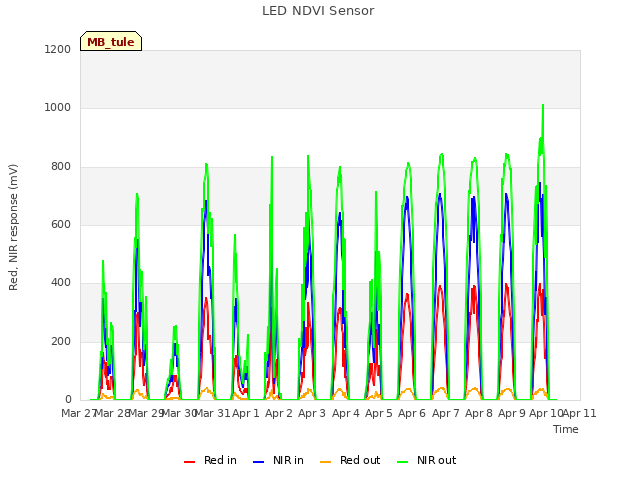Image resolution: width=640 pixels, height=480 pixels.
Task: Click the Apr 9 x-axis tick label
Action: pos(512,413)
